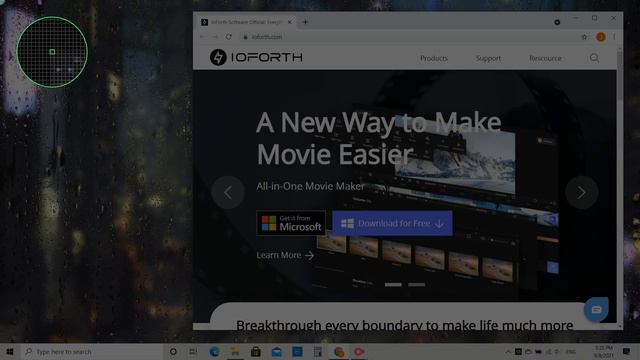640x360 pixels.
Task: Go to previous slide with left arrow
Action: click(228, 193)
